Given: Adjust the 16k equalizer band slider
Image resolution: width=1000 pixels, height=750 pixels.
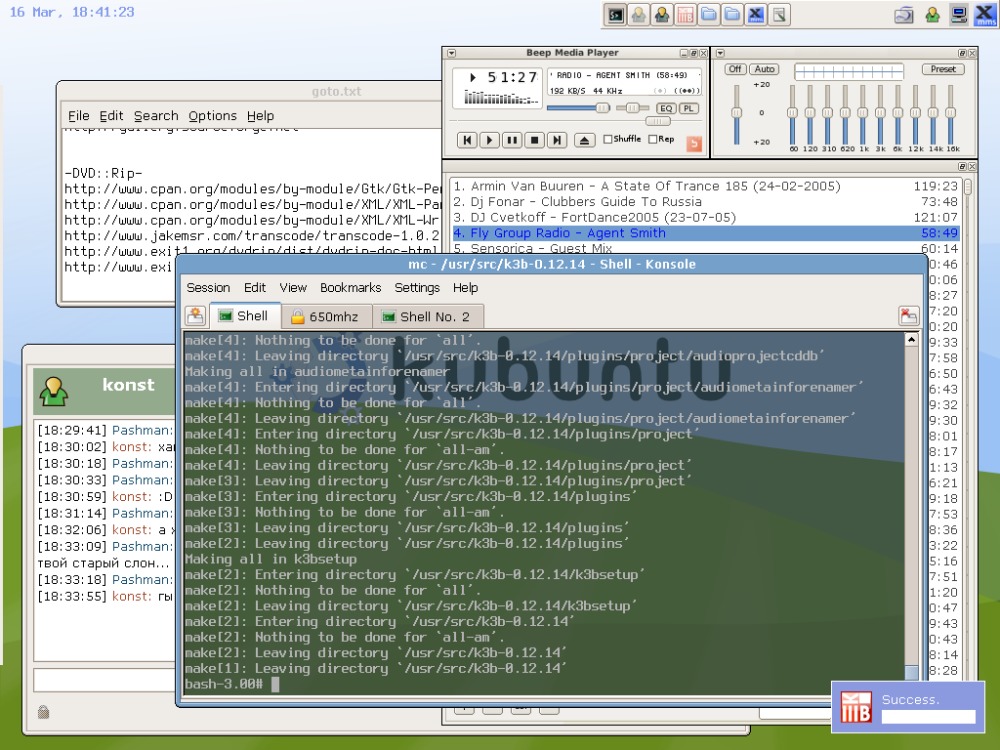Looking at the screenshot, I should coord(951,114).
